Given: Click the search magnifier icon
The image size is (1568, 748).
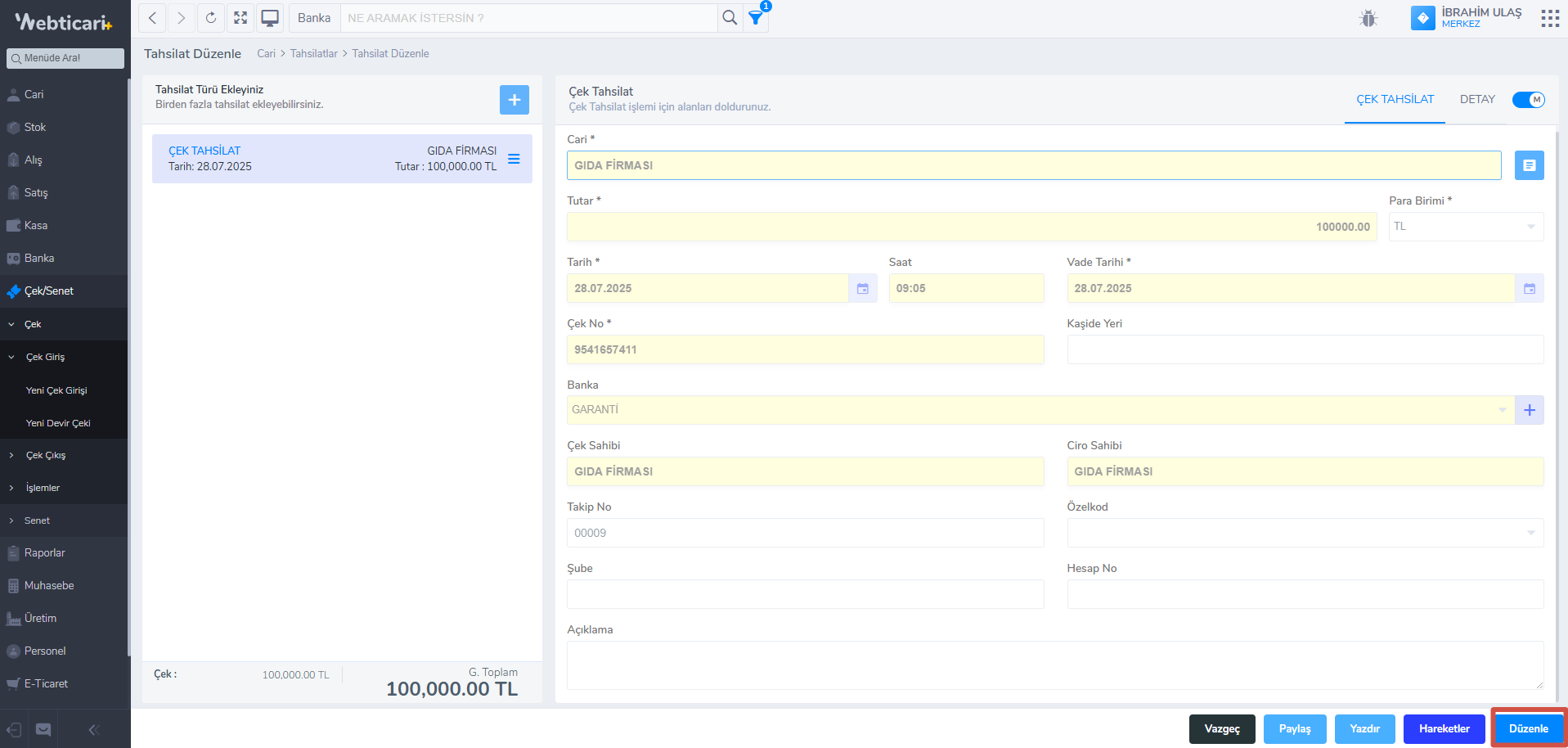Looking at the screenshot, I should [730, 18].
